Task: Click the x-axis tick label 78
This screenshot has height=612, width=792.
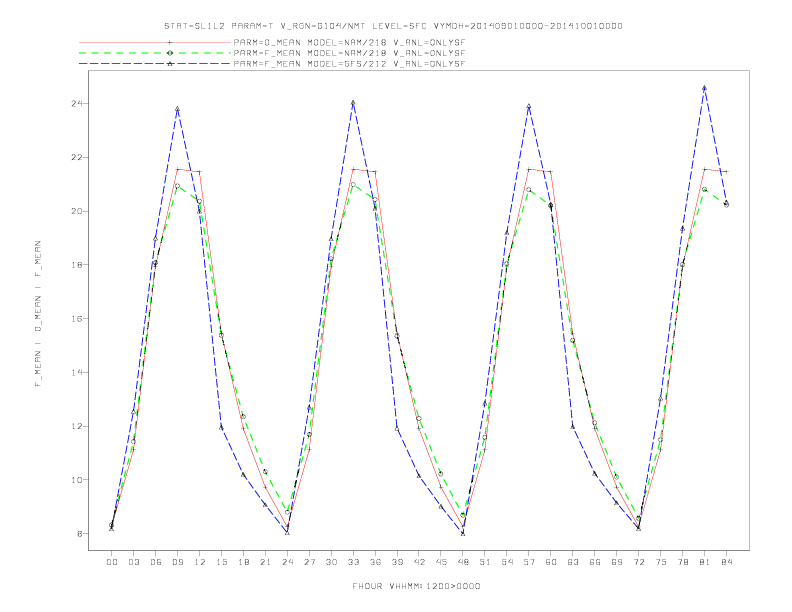Action: coord(683,562)
